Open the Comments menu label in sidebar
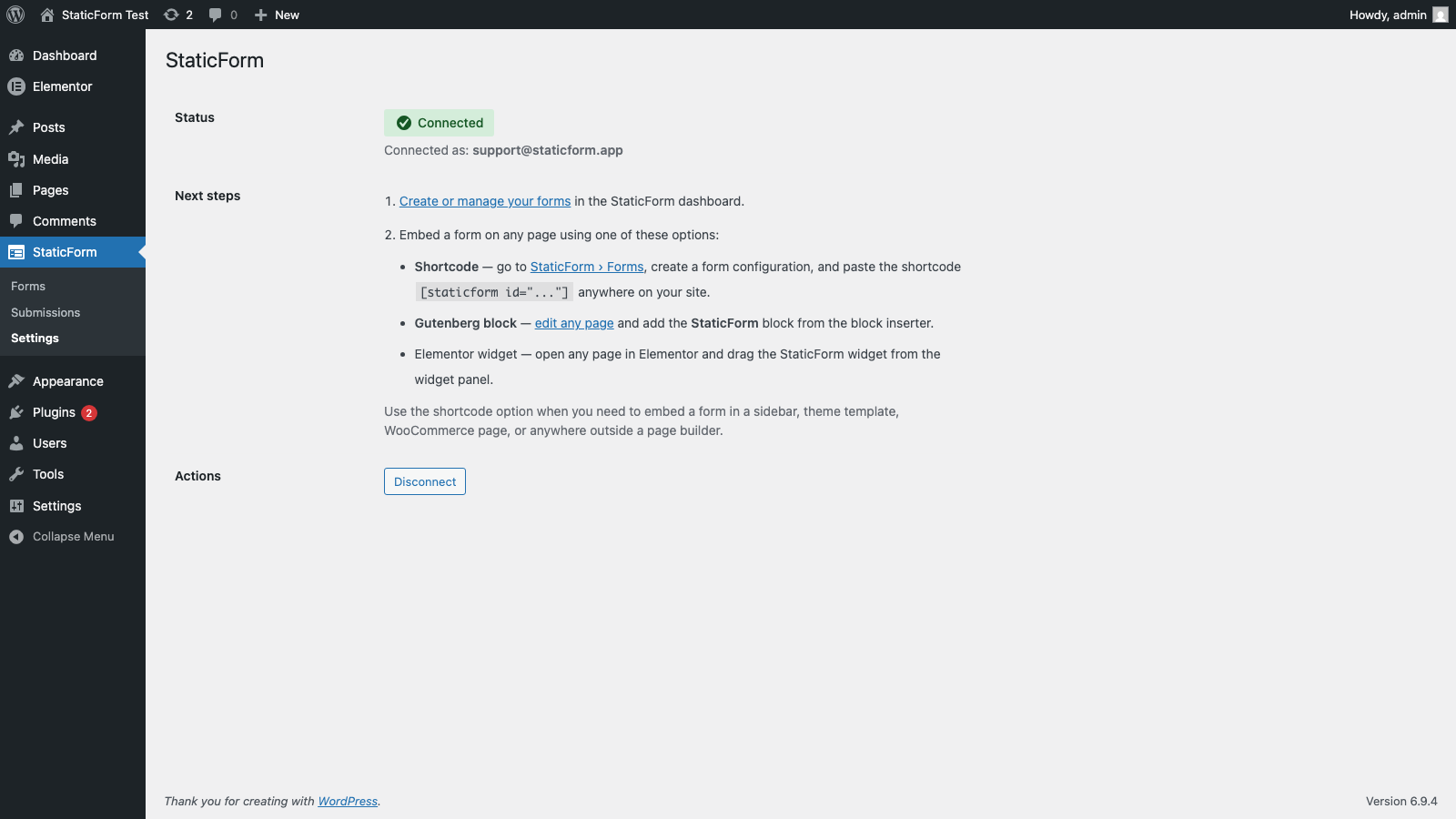 (65, 221)
